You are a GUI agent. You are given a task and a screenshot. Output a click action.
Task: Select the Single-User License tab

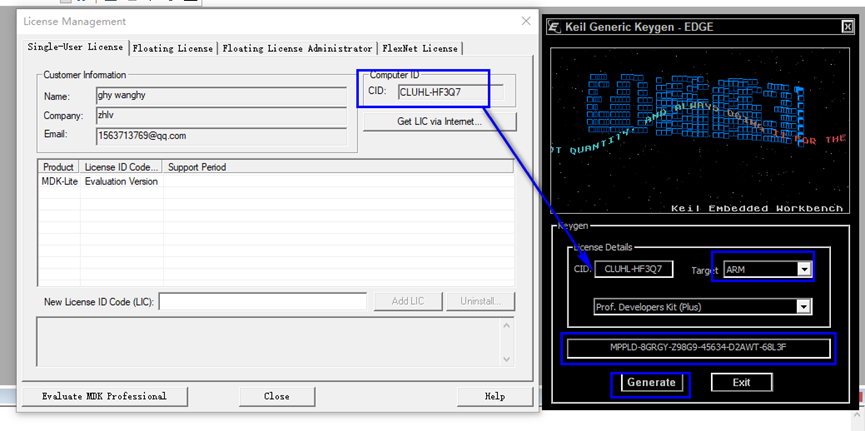tap(75, 47)
